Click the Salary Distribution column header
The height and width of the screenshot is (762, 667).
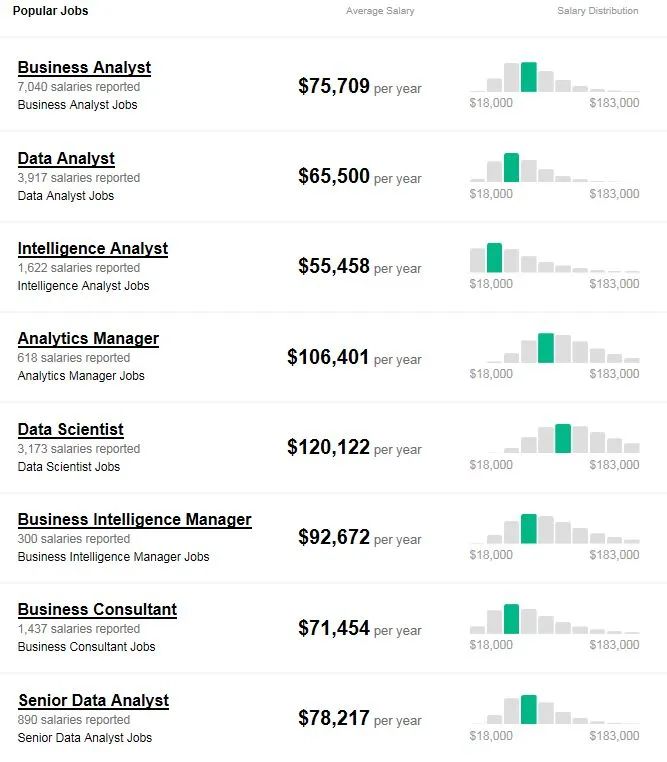597,11
